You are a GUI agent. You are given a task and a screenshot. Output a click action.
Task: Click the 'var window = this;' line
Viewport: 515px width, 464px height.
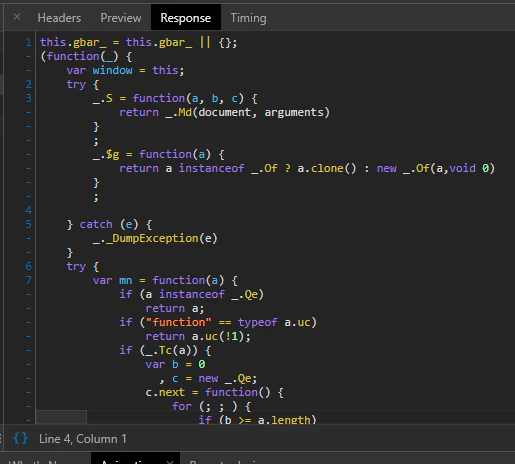pos(125,70)
